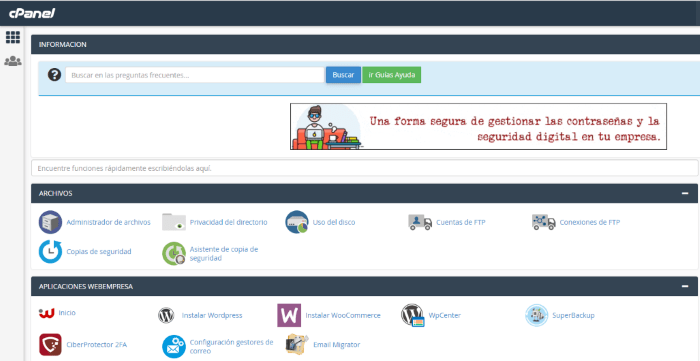Open Asistente de copia de seguridad link
This screenshot has height=361, width=700.
click(x=224, y=254)
